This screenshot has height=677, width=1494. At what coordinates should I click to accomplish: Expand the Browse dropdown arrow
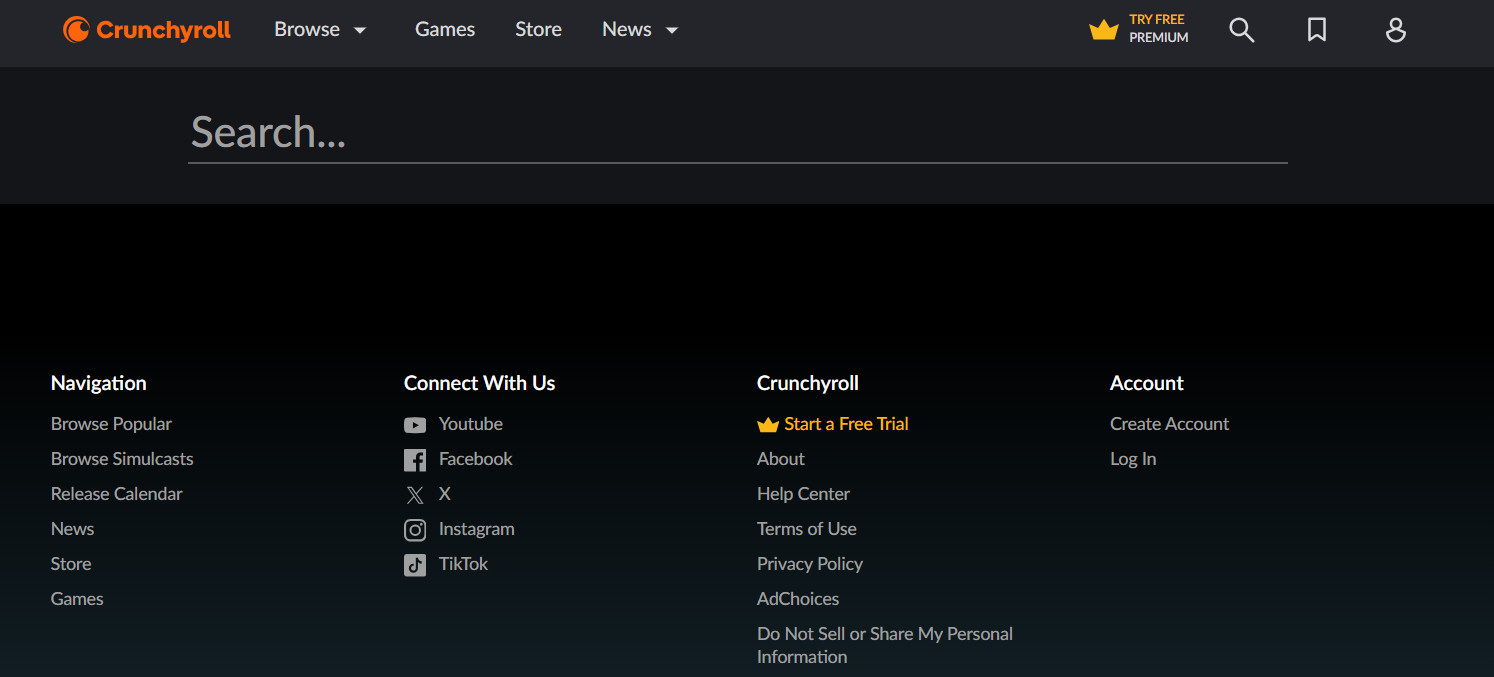(360, 31)
